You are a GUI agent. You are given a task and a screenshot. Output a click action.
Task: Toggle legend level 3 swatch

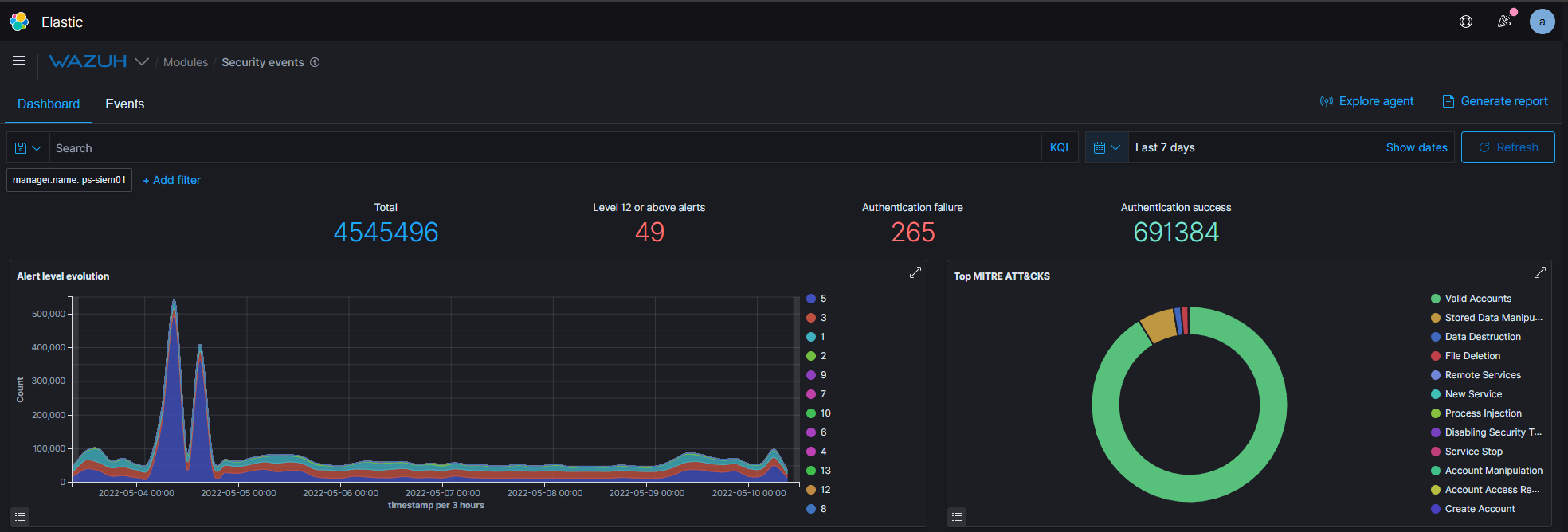pyautogui.click(x=811, y=318)
